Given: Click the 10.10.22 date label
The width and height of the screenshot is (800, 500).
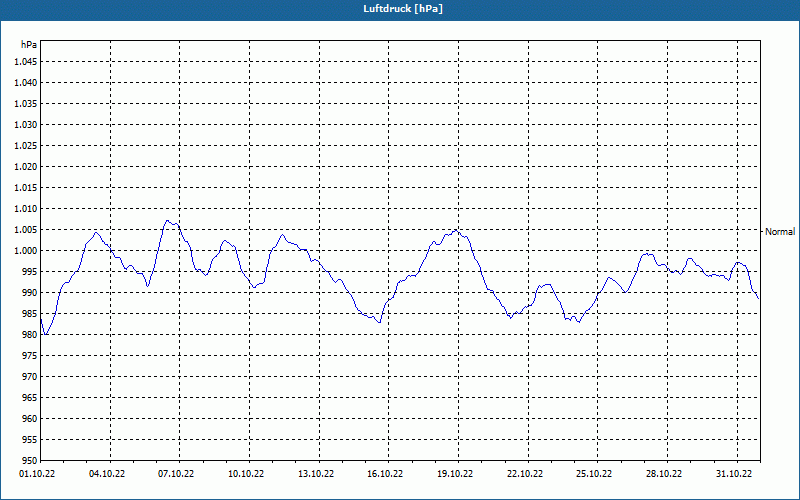Looking at the screenshot, I should click(x=246, y=474).
